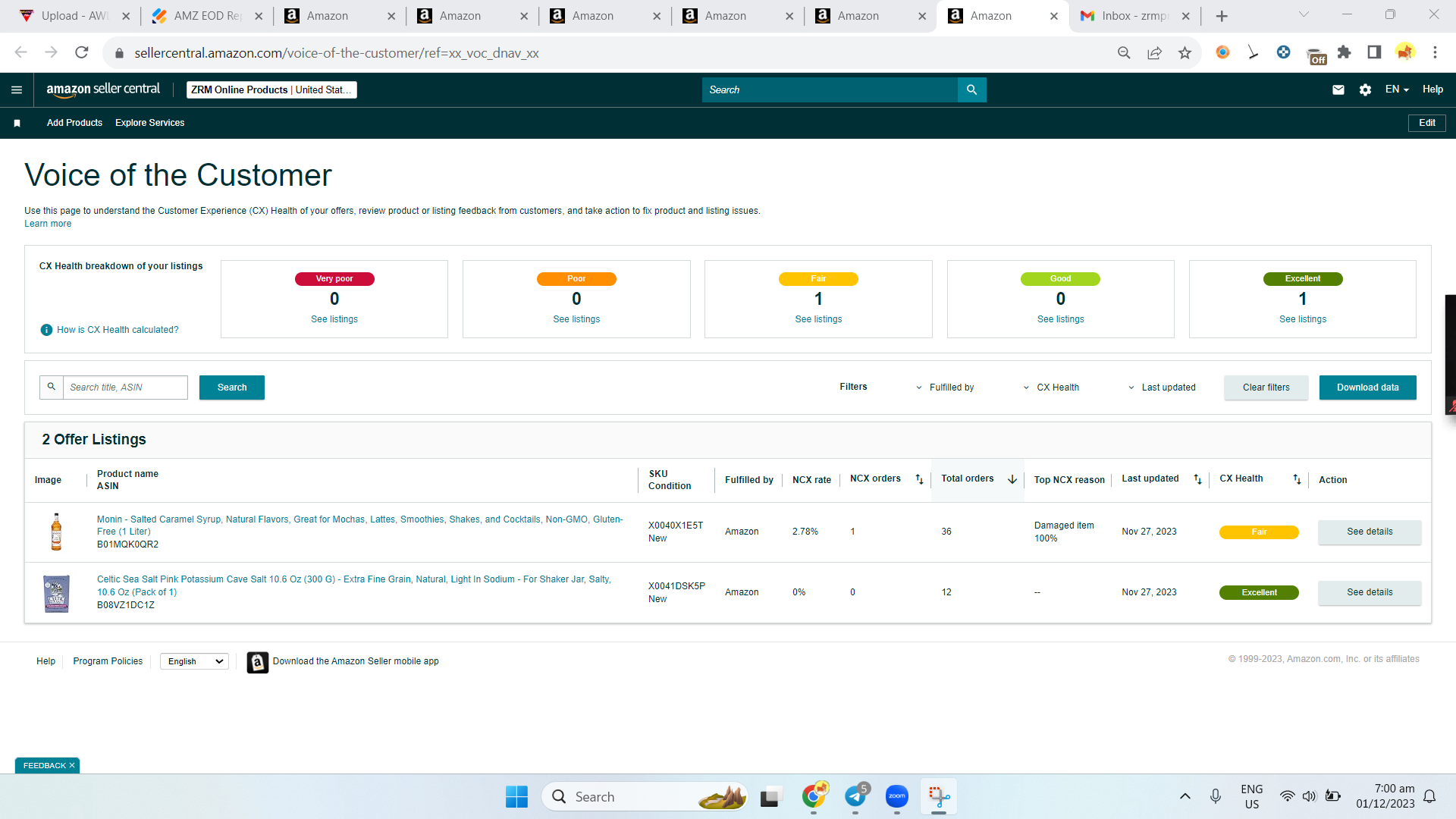This screenshot has height=819, width=1456.
Task: Open the Monin Salted Caramel Syrup product link
Action: [359, 526]
